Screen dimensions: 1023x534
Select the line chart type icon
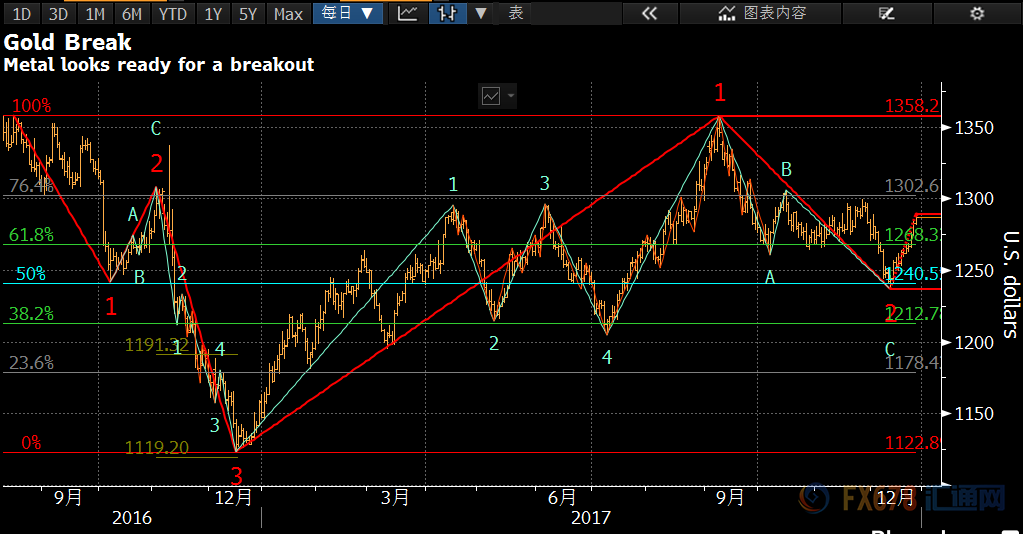pos(407,13)
